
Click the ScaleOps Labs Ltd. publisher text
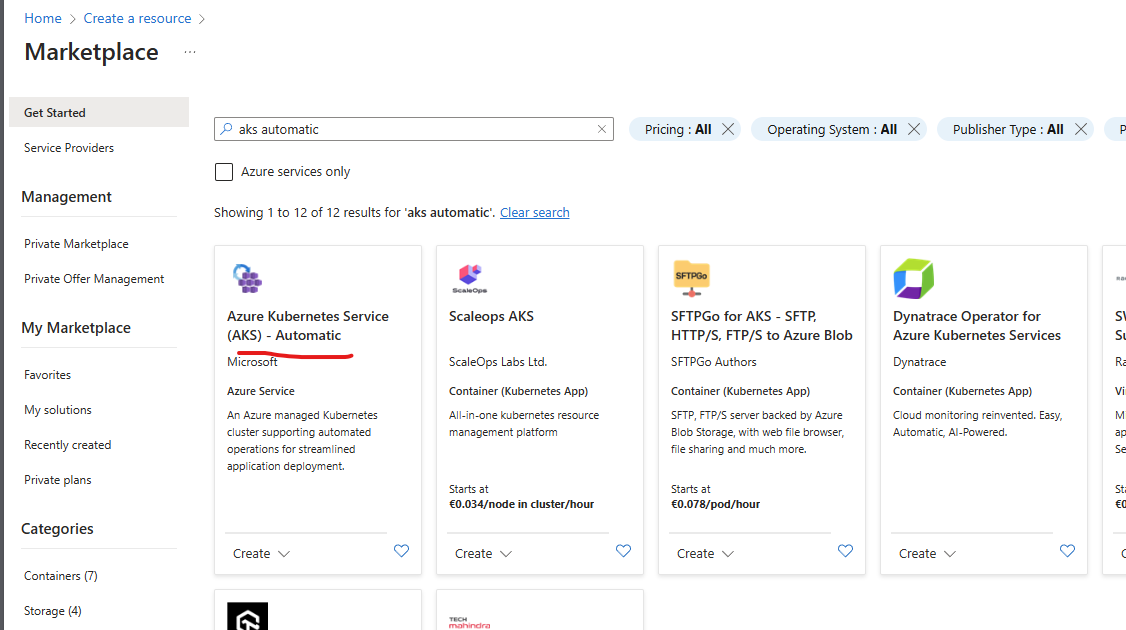[x=498, y=362]
